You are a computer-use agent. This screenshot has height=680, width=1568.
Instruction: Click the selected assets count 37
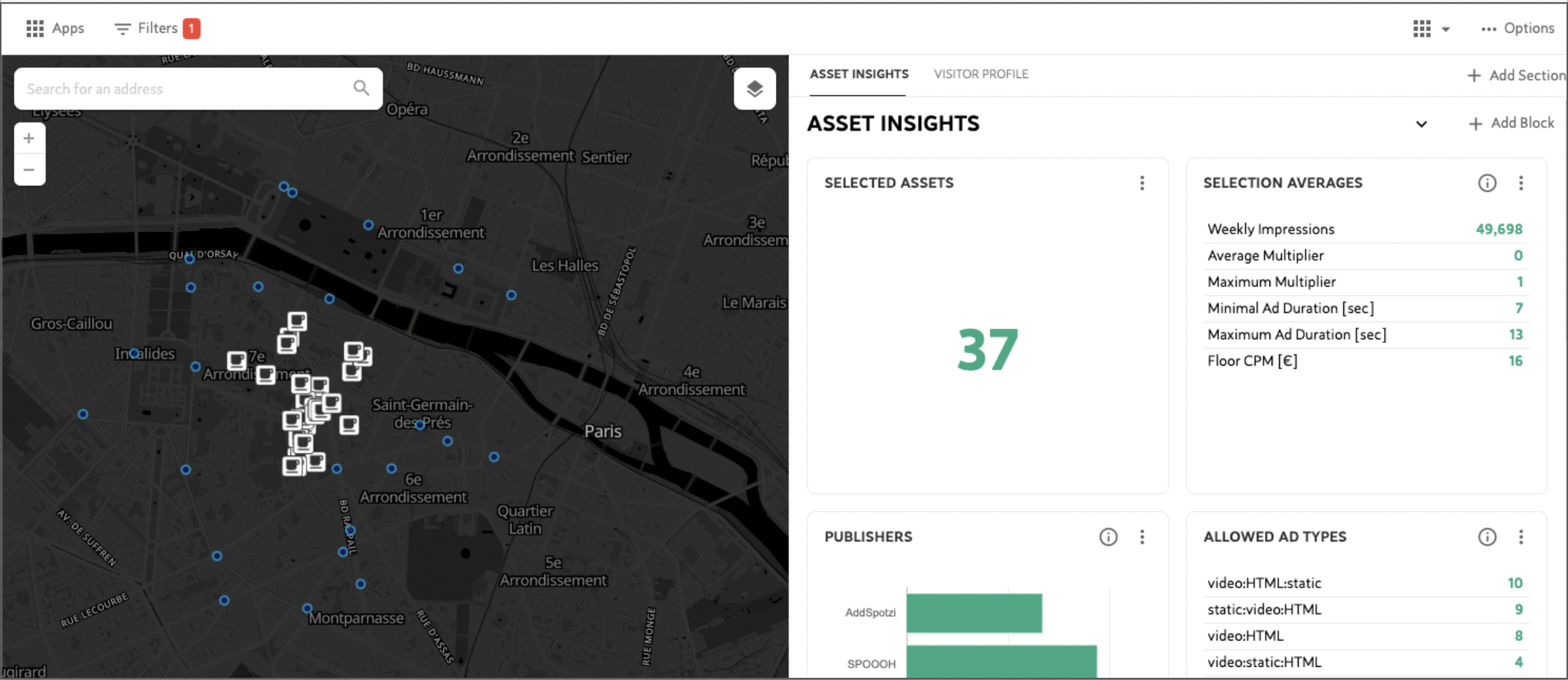point(988,350)
